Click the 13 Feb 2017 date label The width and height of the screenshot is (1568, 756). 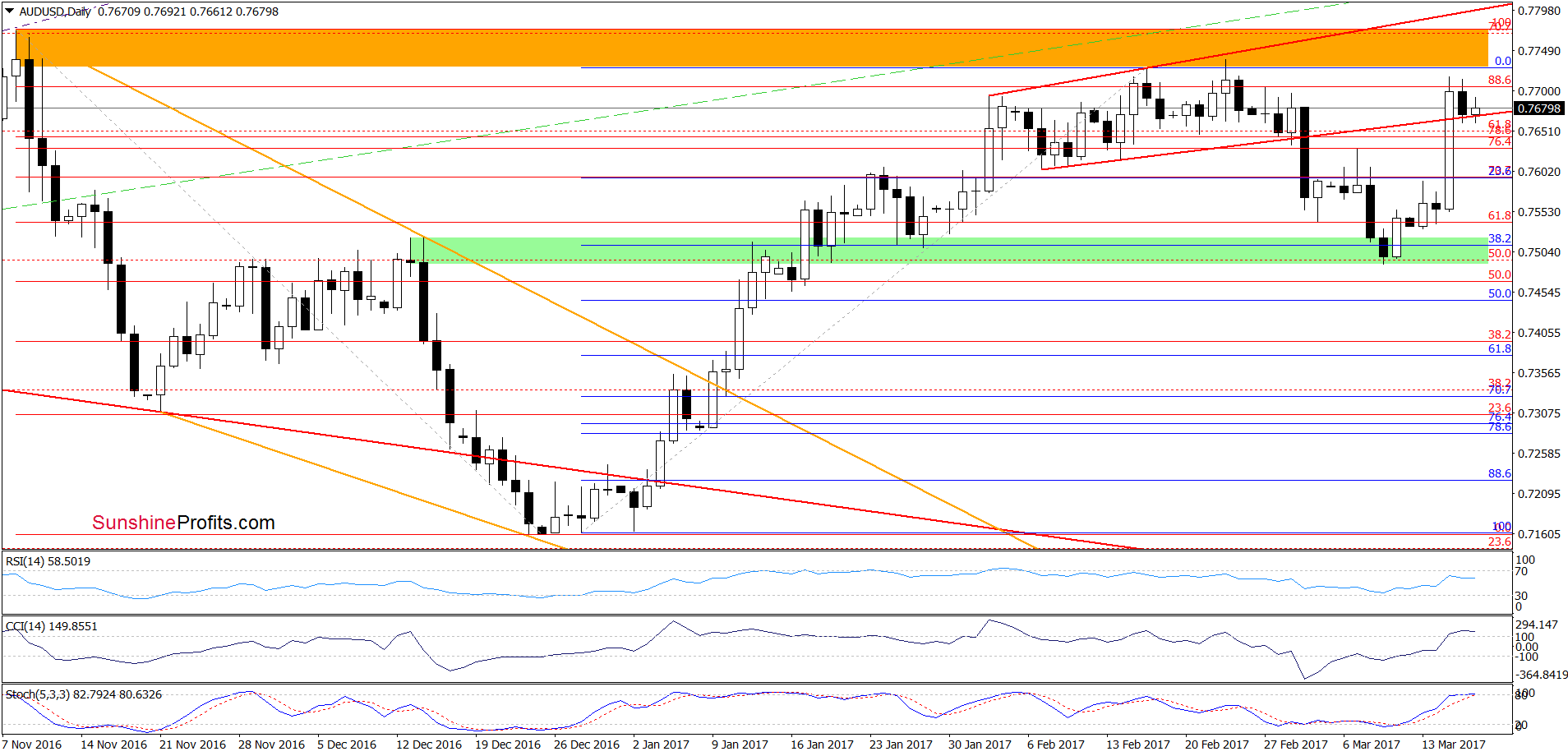(1138, 744)
